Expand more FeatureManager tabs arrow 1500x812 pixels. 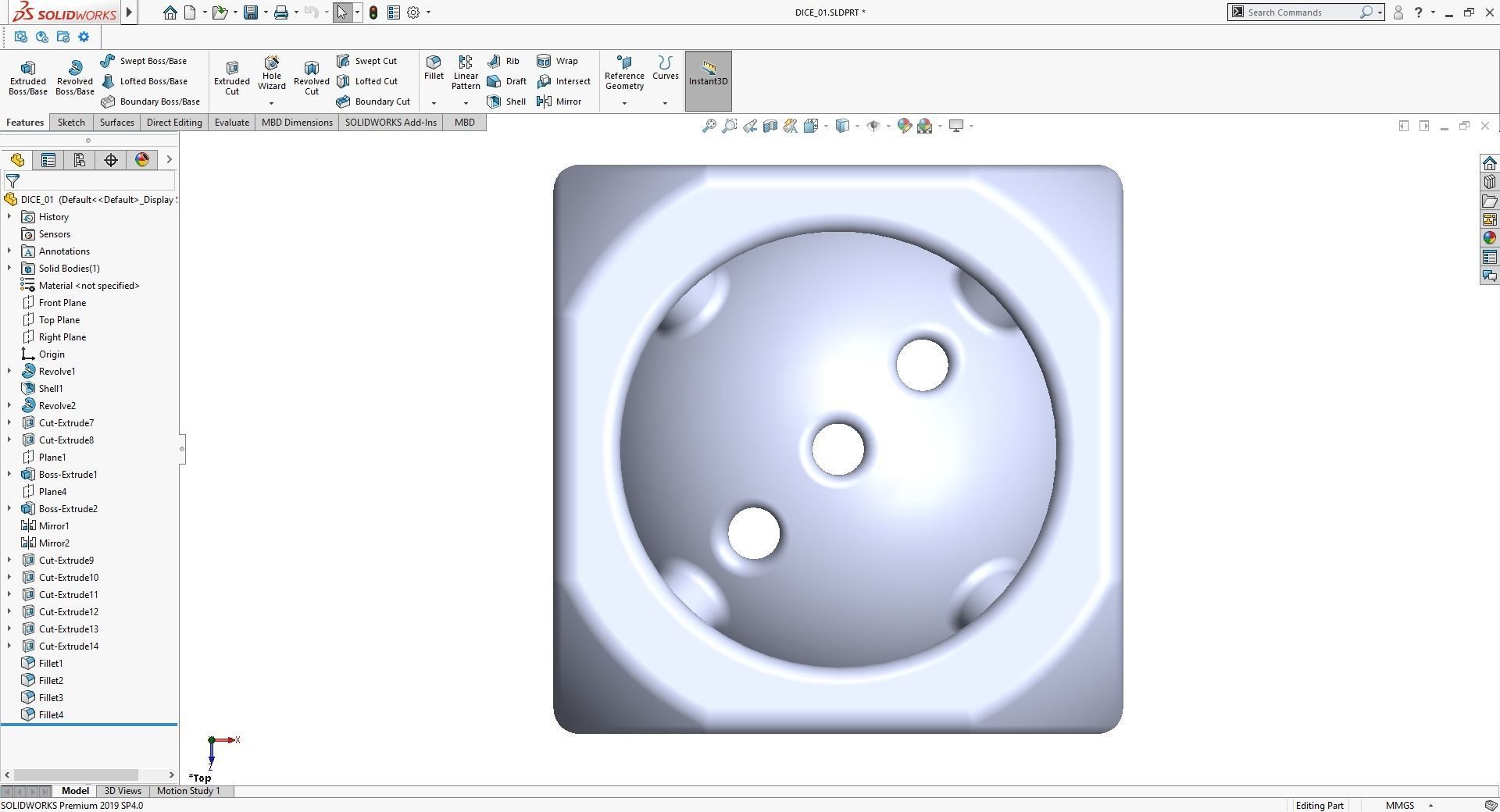point(169,160)
